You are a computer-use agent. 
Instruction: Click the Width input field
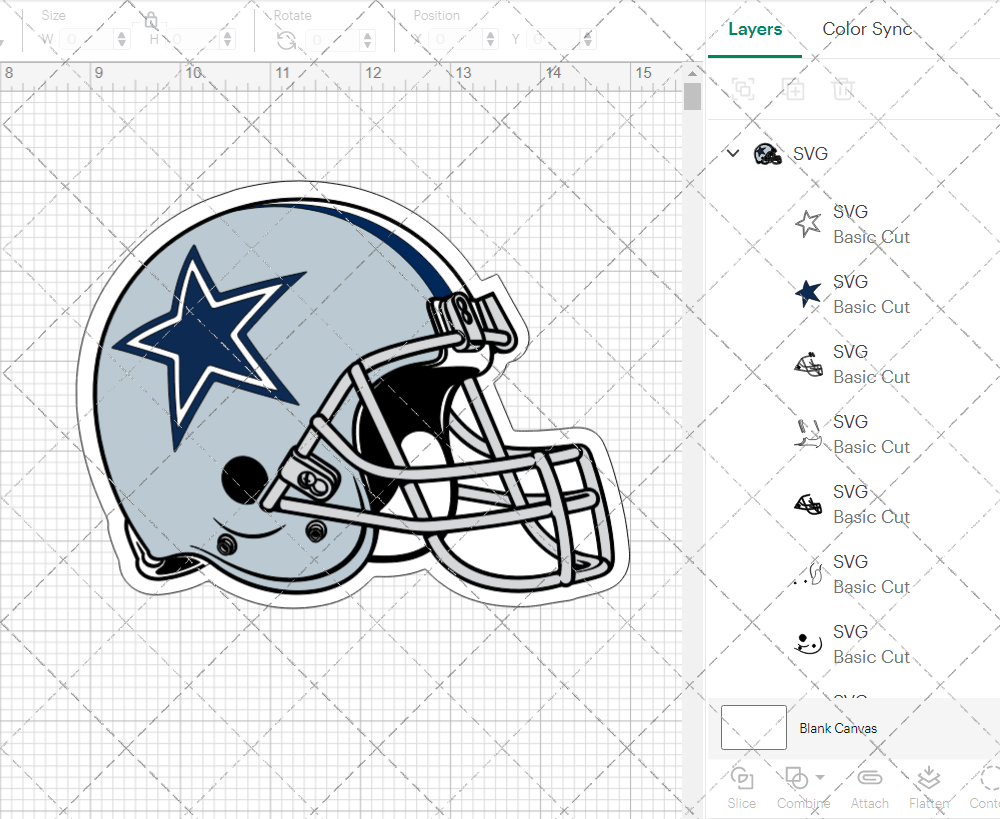pyautogui.click(x=87, y=40)
